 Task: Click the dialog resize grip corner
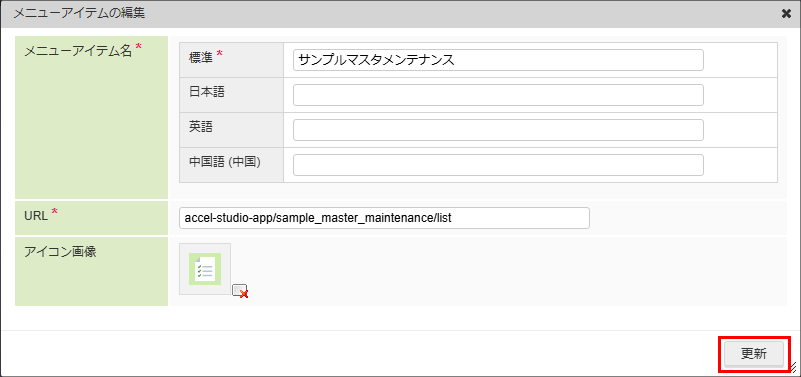(793, 367)
